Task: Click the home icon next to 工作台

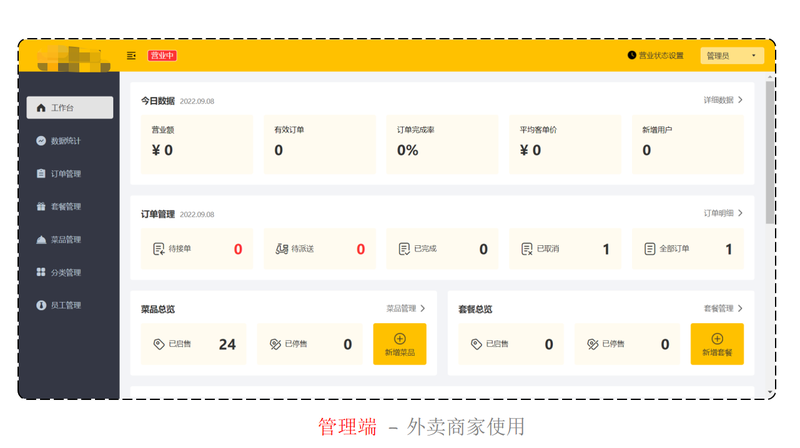Action: 41,108
